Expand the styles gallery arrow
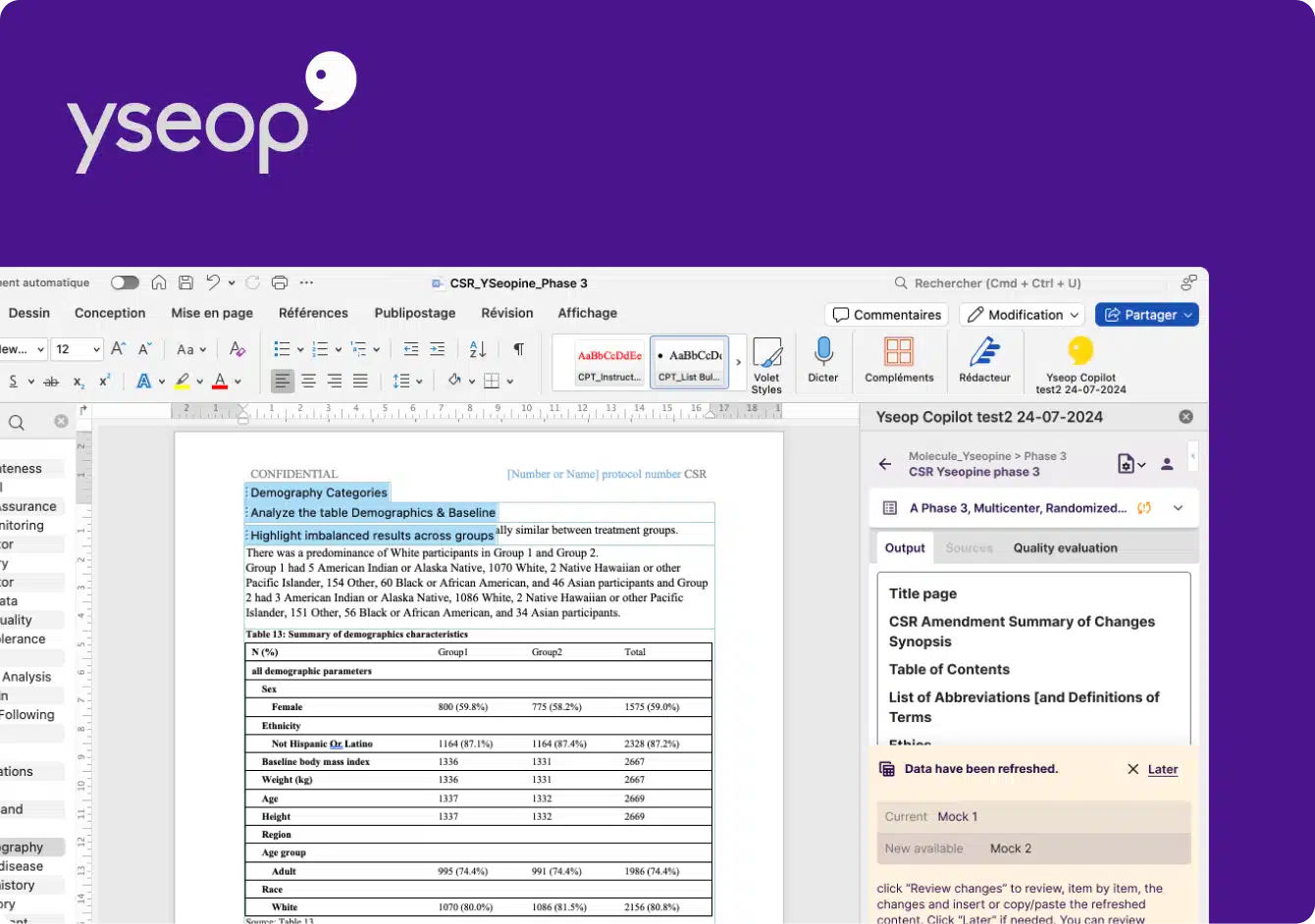Image resolution: width=1315 pixels, height=924 pixels. point(738,362)
